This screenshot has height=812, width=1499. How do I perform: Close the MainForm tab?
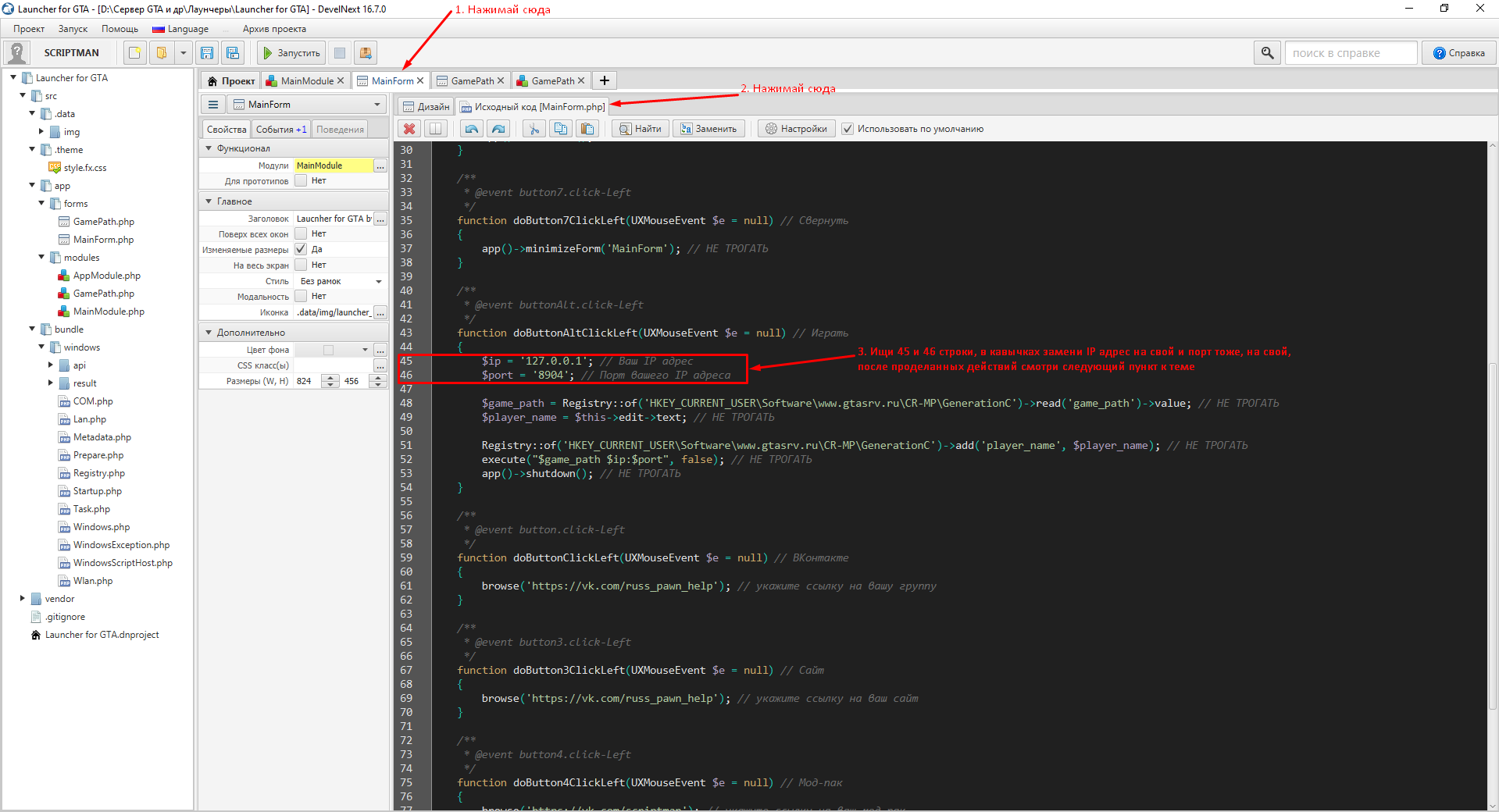tap(420, 80)
